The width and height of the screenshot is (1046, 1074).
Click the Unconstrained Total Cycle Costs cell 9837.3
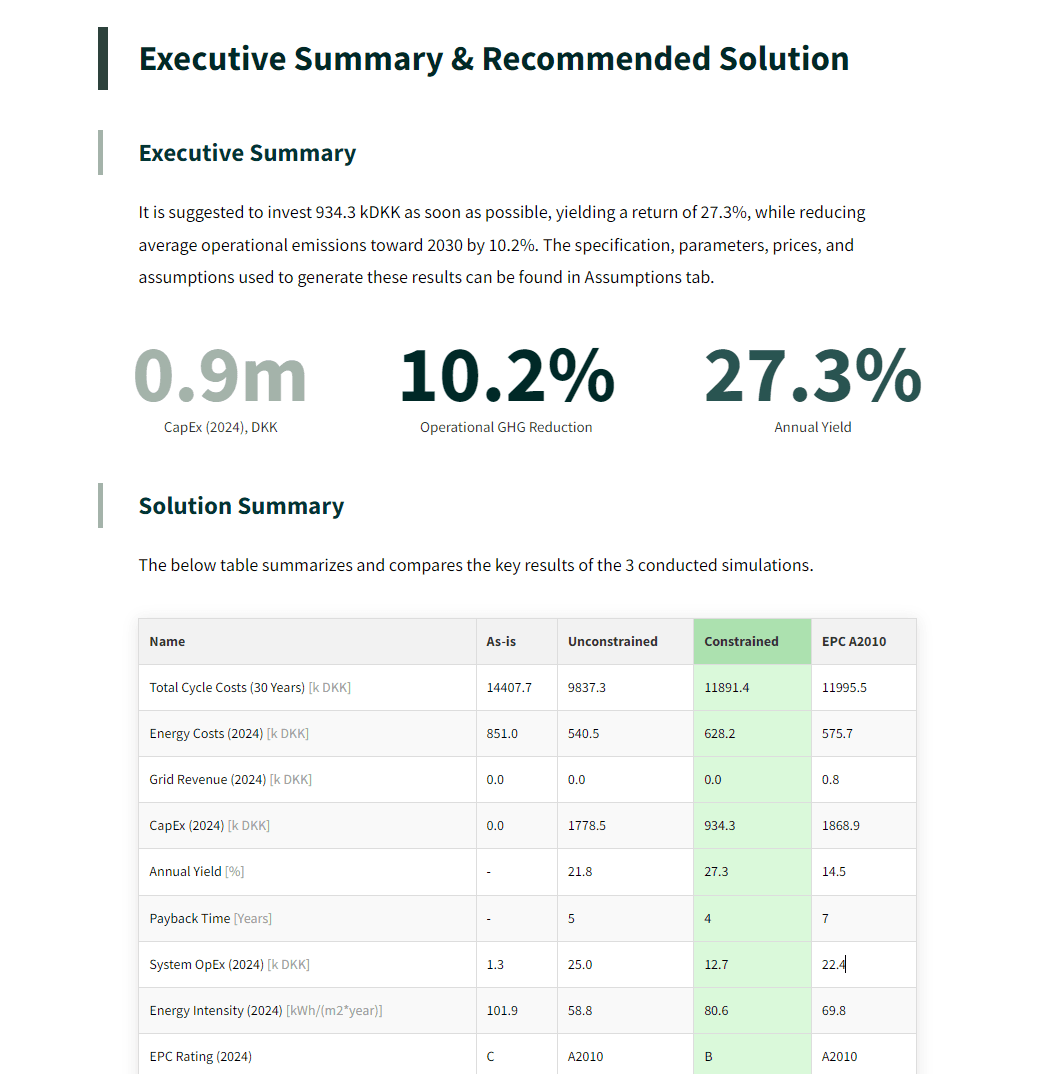click(x=587, y=688)
